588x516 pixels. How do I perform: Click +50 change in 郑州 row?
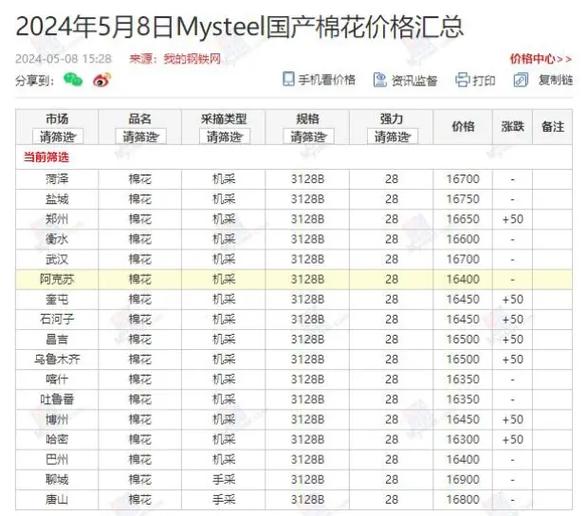(x=513, y=219)
